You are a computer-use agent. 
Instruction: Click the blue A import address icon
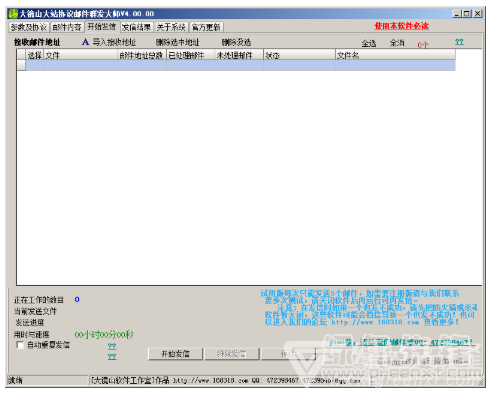coord(85,42)
